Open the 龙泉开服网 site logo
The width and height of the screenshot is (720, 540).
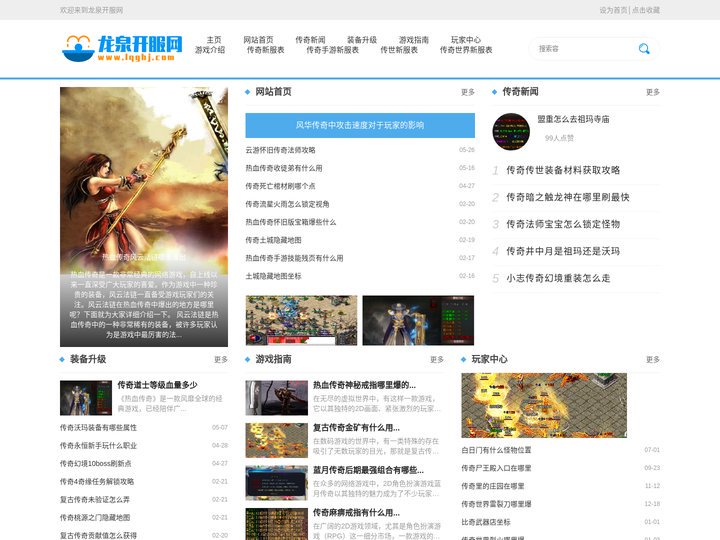[122, 48]
